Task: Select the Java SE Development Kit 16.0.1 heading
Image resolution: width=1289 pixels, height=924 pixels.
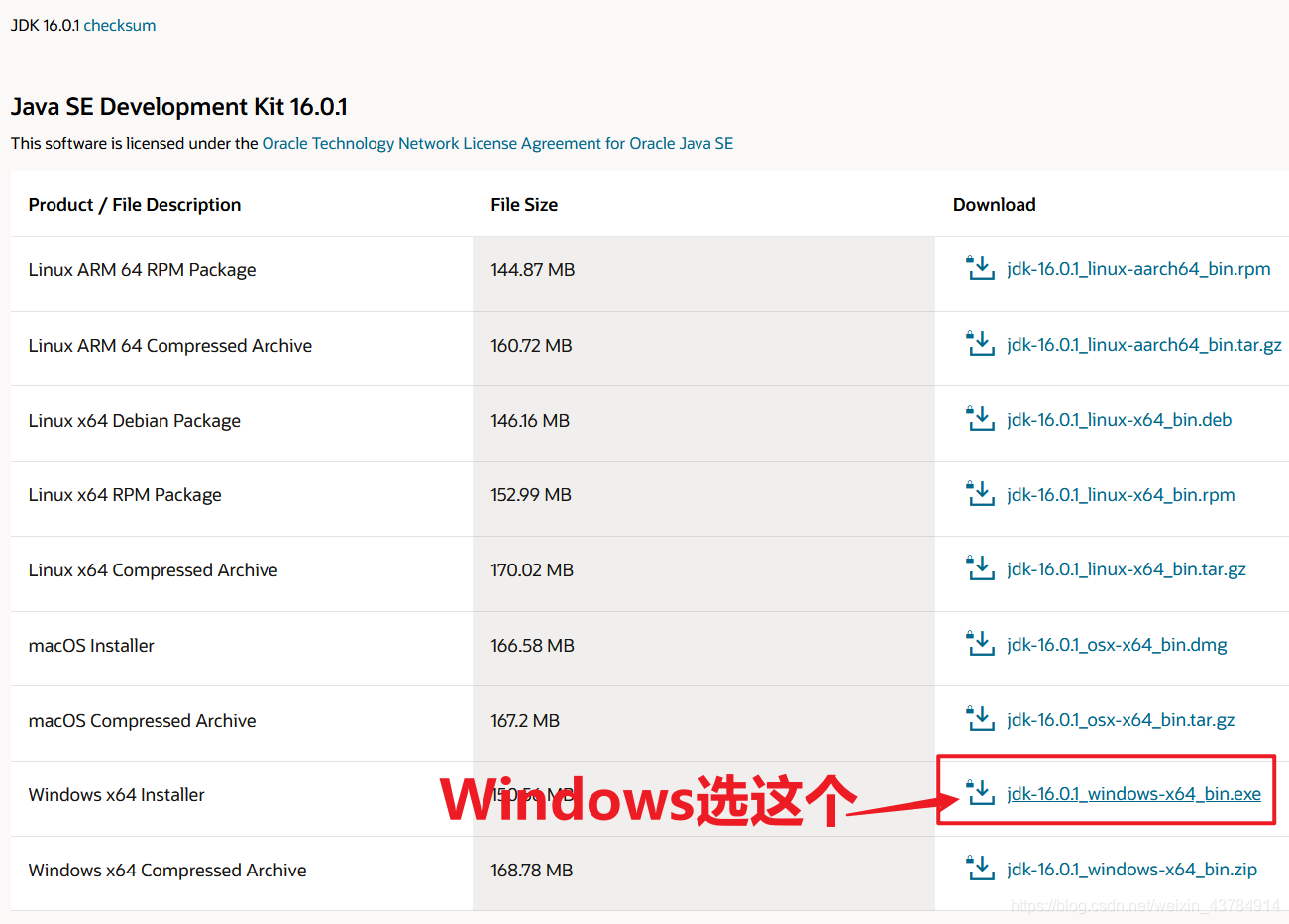Action: [x=179, y=107]
